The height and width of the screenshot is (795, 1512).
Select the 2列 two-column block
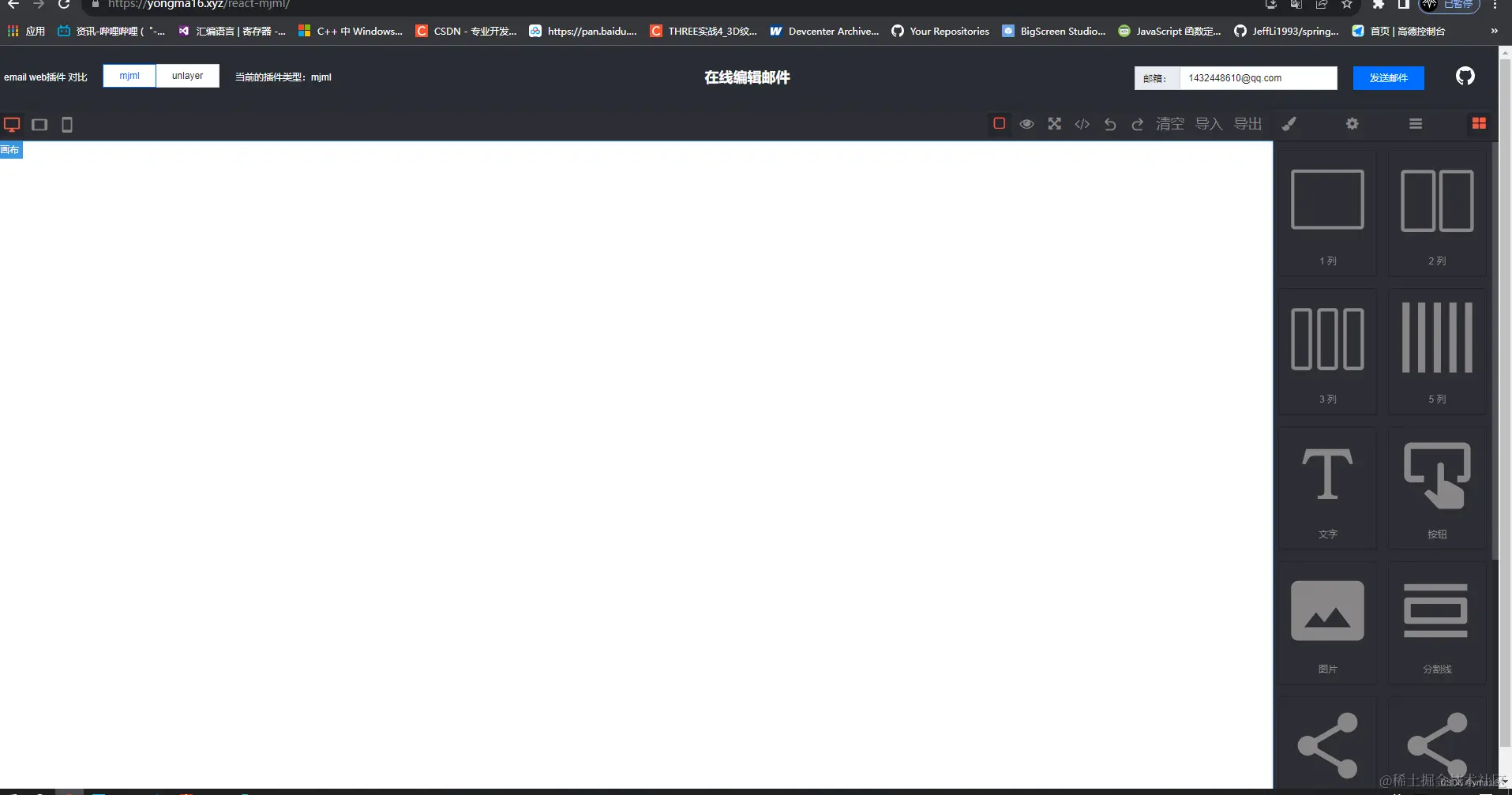[1437, 215]
